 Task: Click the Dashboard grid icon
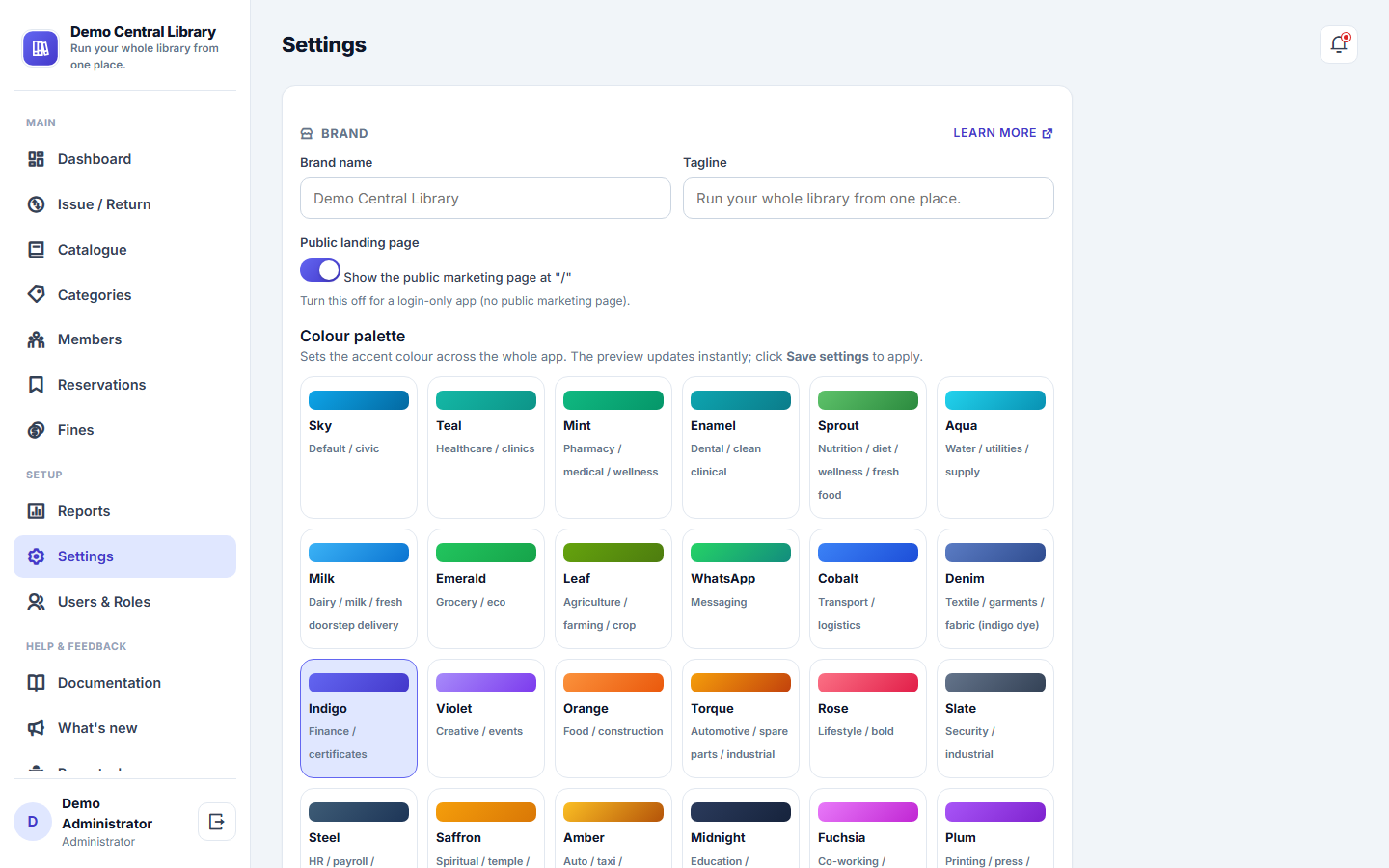click(37, 159)
